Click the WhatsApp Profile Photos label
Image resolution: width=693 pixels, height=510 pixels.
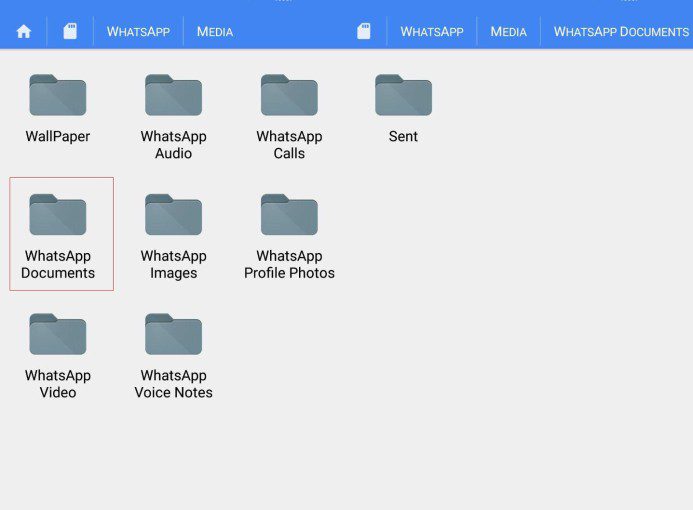289,264
